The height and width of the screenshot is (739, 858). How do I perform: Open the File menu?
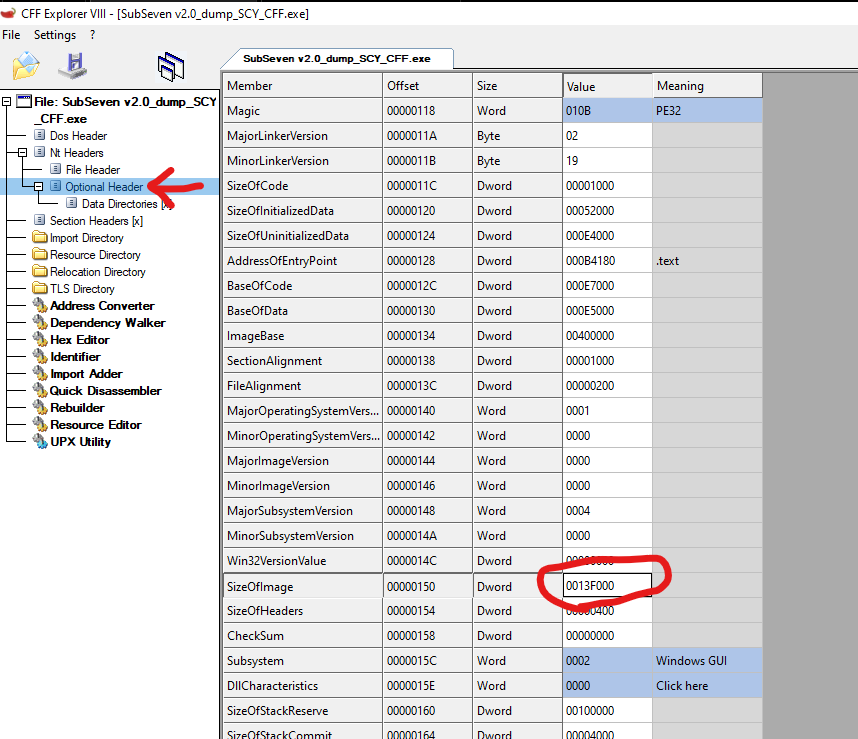pyautogui.click(x=11, y=35)
